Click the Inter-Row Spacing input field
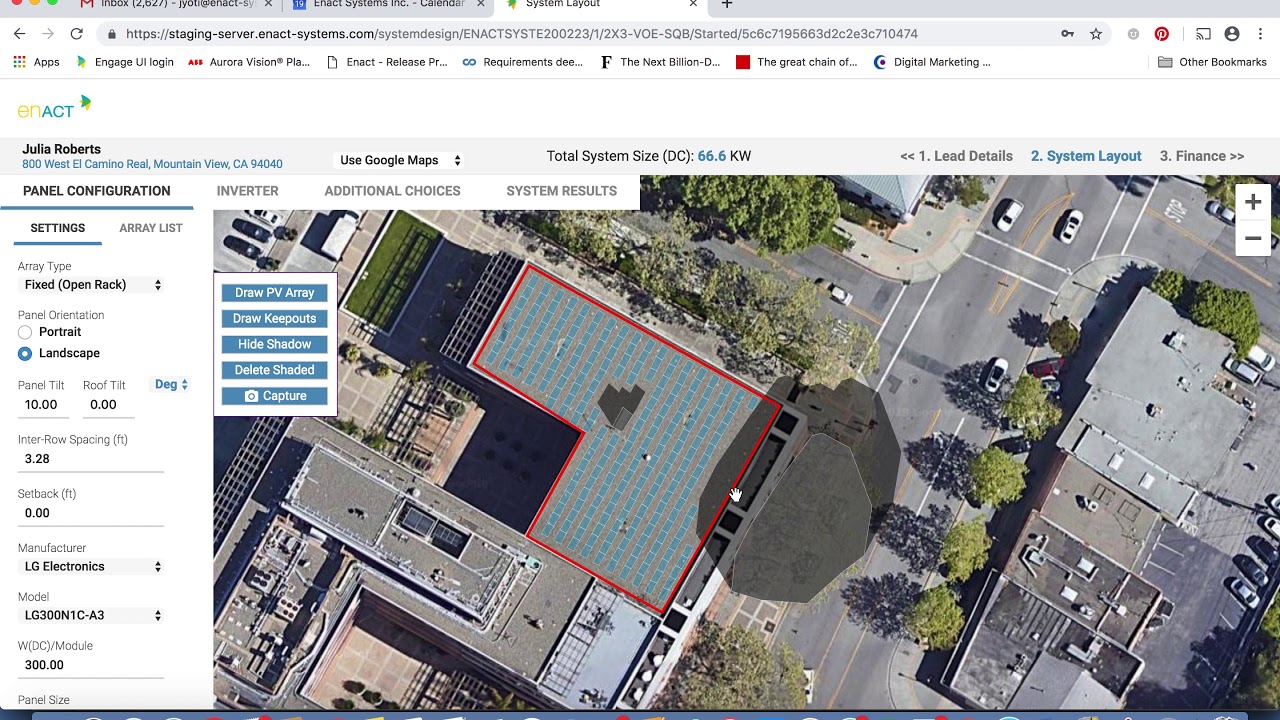The height and width of the screenshot is (720, 1280). pyautogui.click(x=90, y=459)
